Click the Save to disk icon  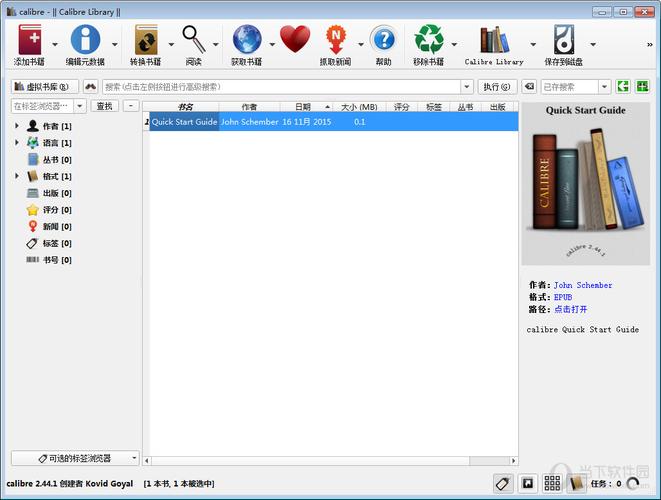point(564,40)
